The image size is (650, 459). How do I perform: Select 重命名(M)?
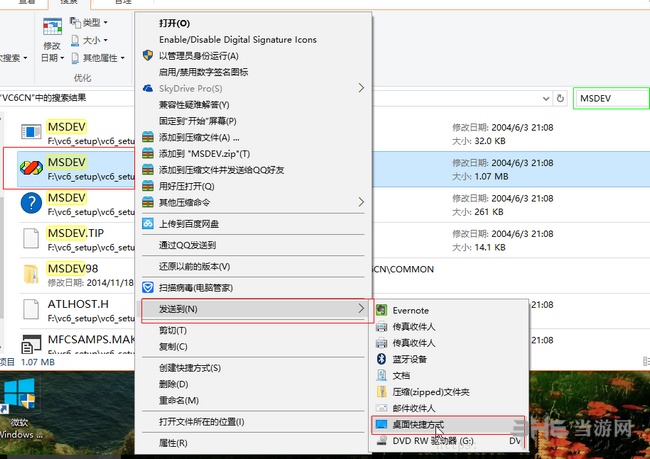(x=179, y=401)
